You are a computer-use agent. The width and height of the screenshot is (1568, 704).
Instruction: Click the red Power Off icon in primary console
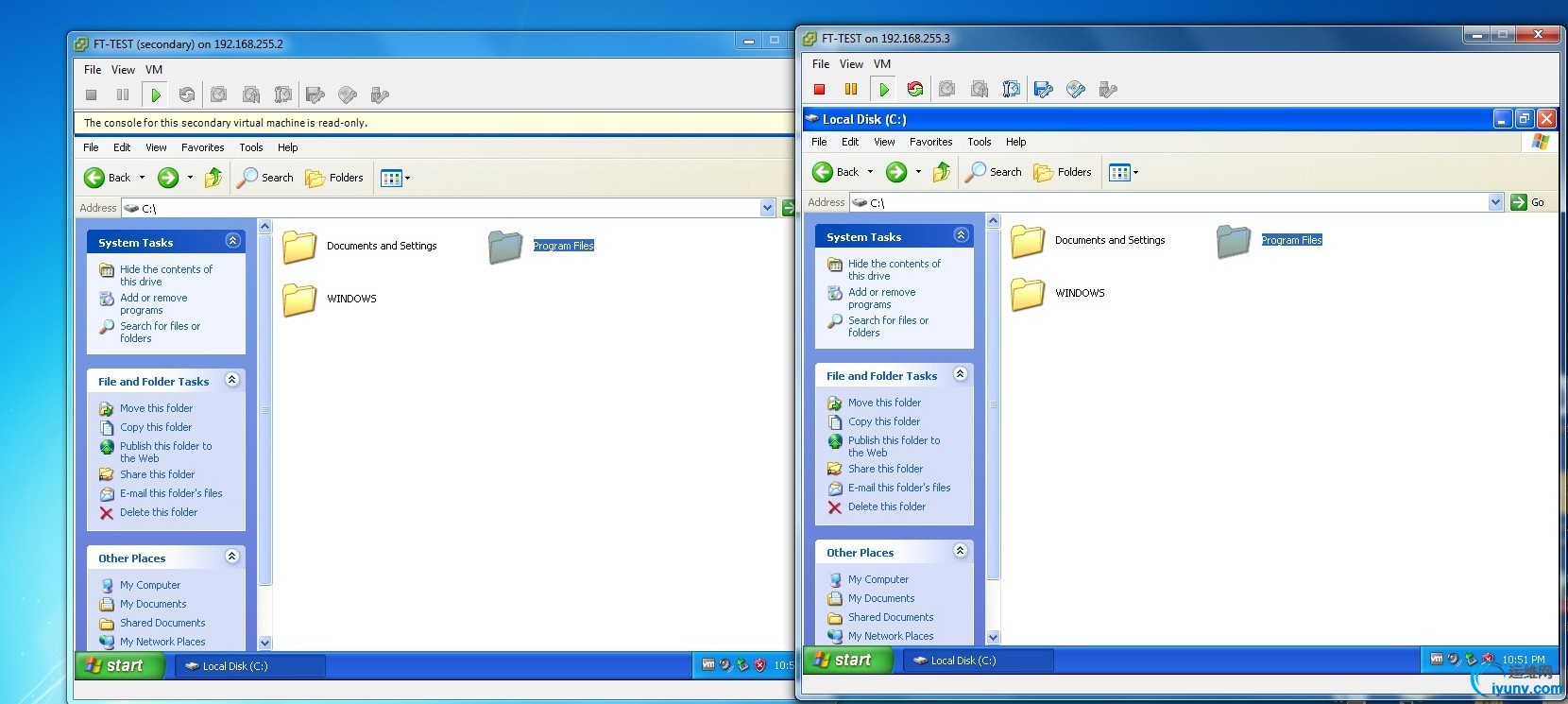pos(820,89)
